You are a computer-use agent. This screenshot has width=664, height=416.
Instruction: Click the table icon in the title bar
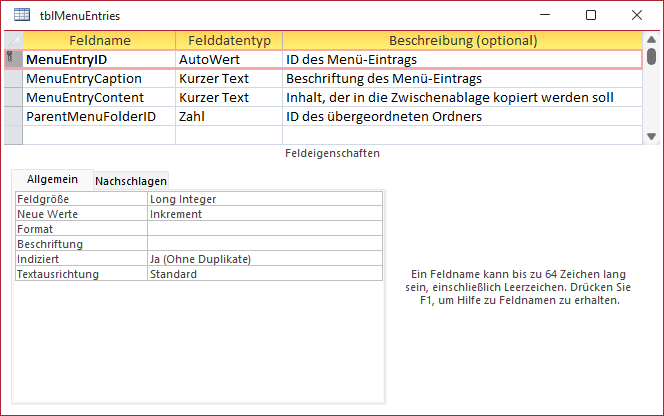click(x=21, y=15)
